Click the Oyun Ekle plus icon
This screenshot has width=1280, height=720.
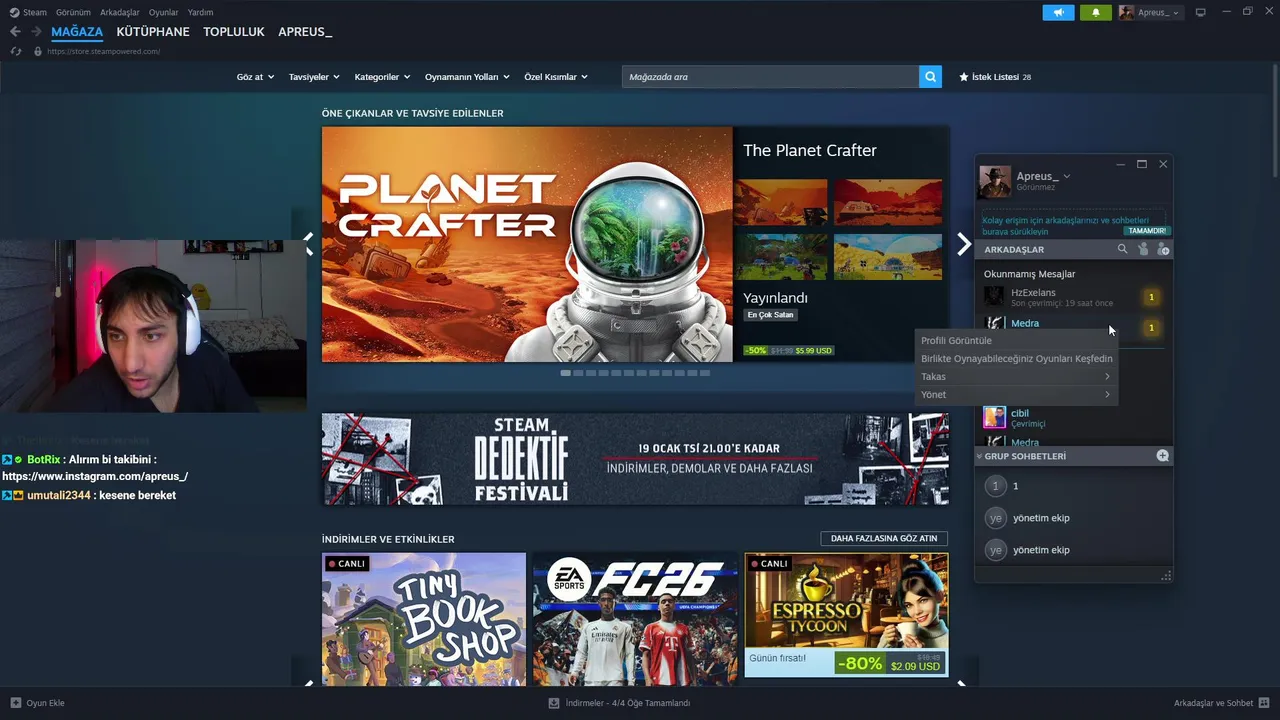point(15,703)
